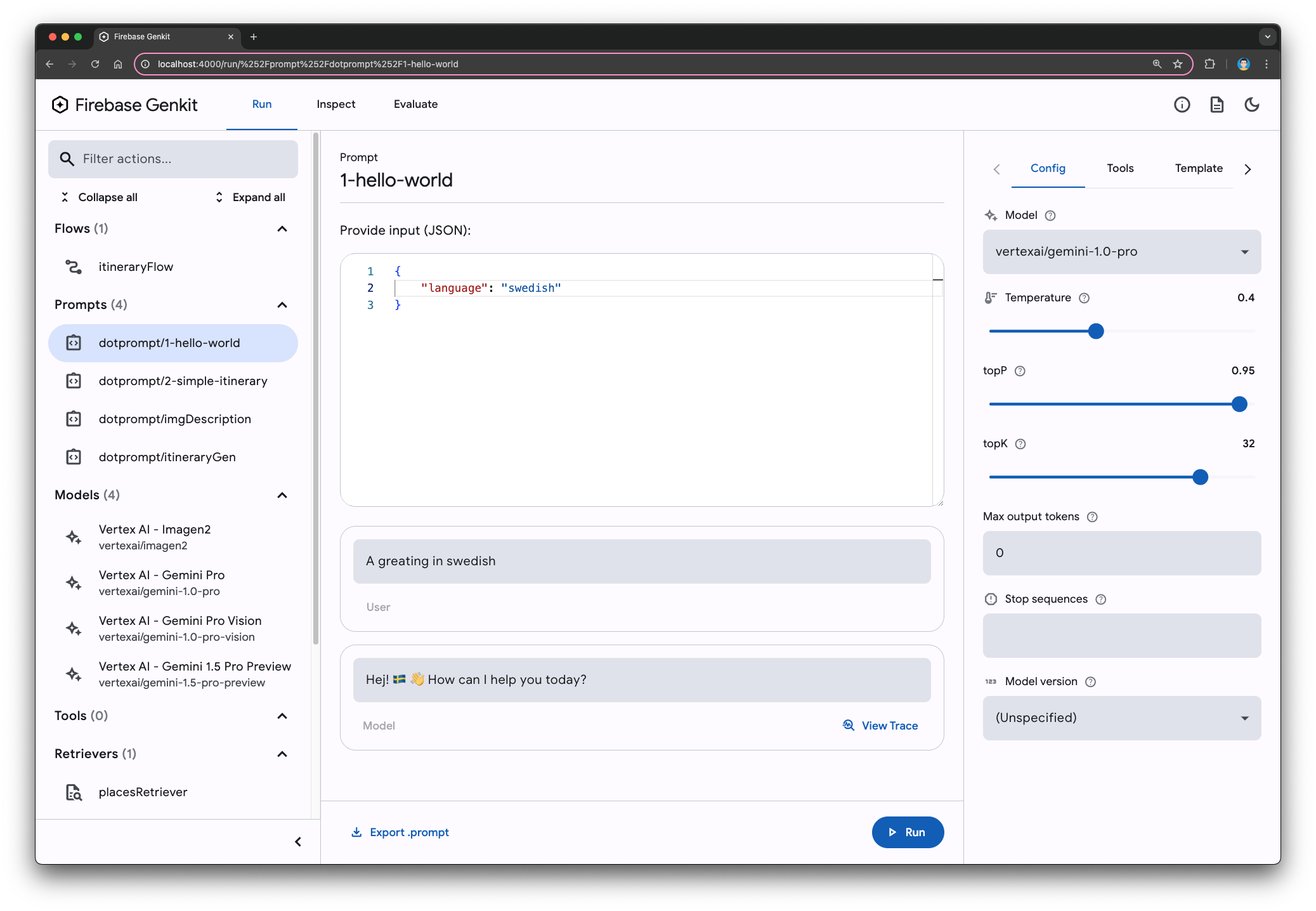Collapse the Prompts section
The width and height of the screenshot is (1316, 911).
click(x=282, y=304)
